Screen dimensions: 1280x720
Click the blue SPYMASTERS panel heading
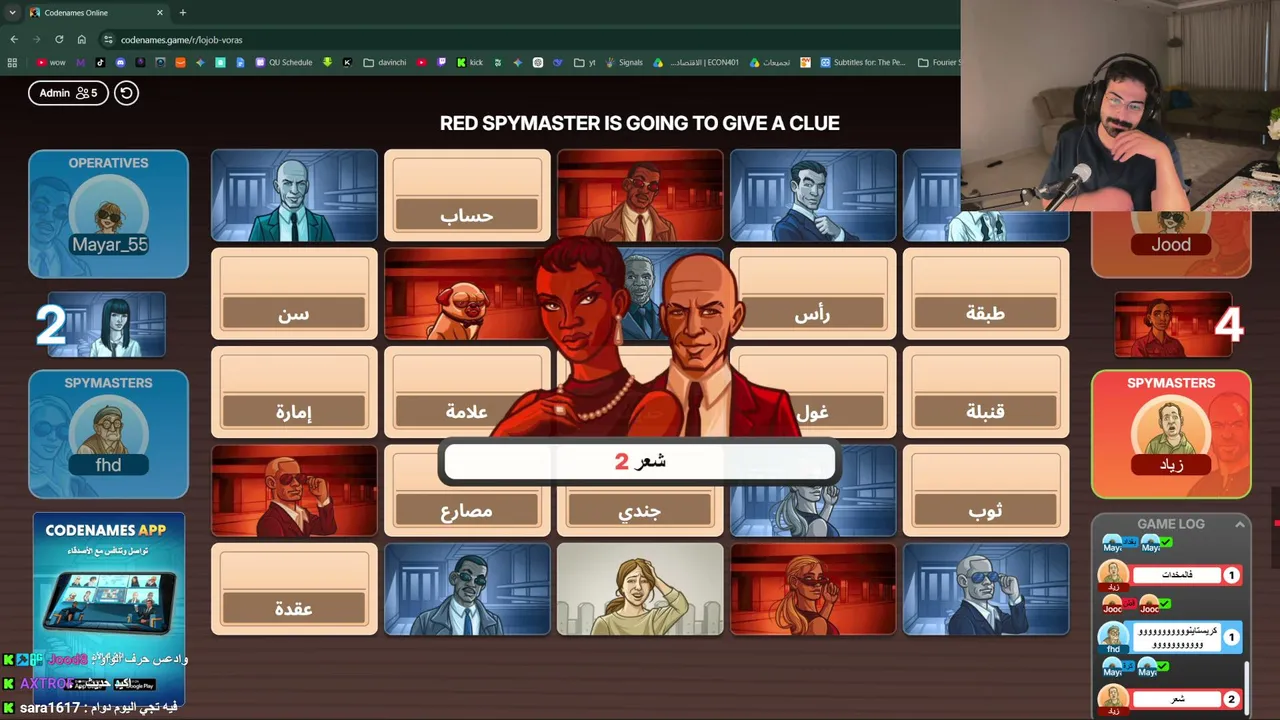pyautogui.click(x=108, y=383)
